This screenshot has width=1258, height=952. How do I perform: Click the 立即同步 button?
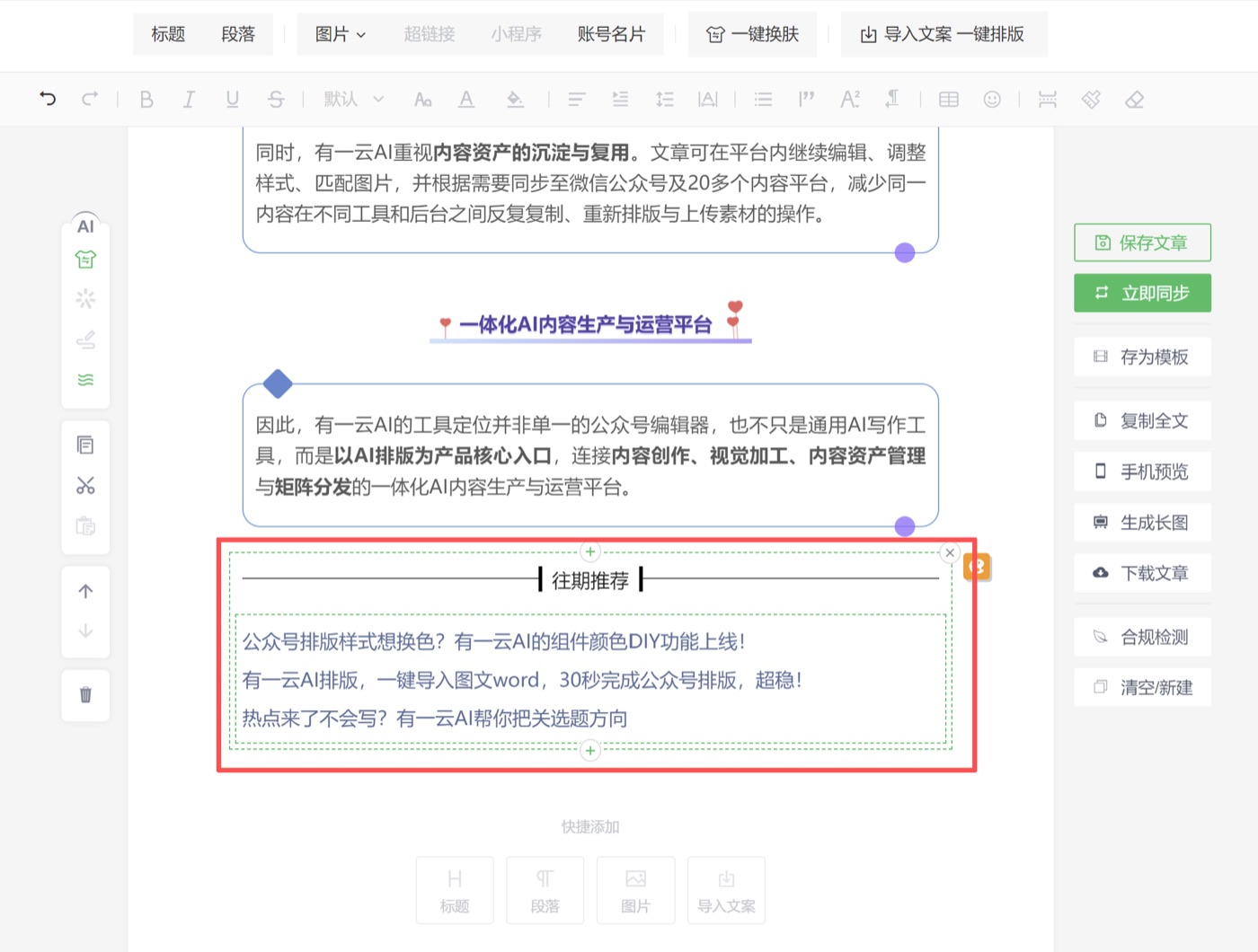pyautogui.click(x=1142, y=293)
